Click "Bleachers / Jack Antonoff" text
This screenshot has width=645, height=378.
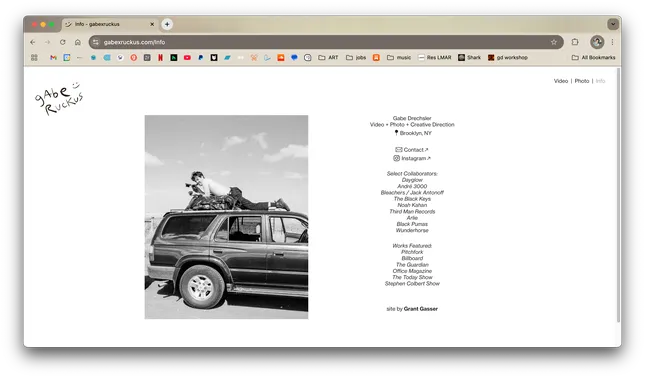[412, 192]
